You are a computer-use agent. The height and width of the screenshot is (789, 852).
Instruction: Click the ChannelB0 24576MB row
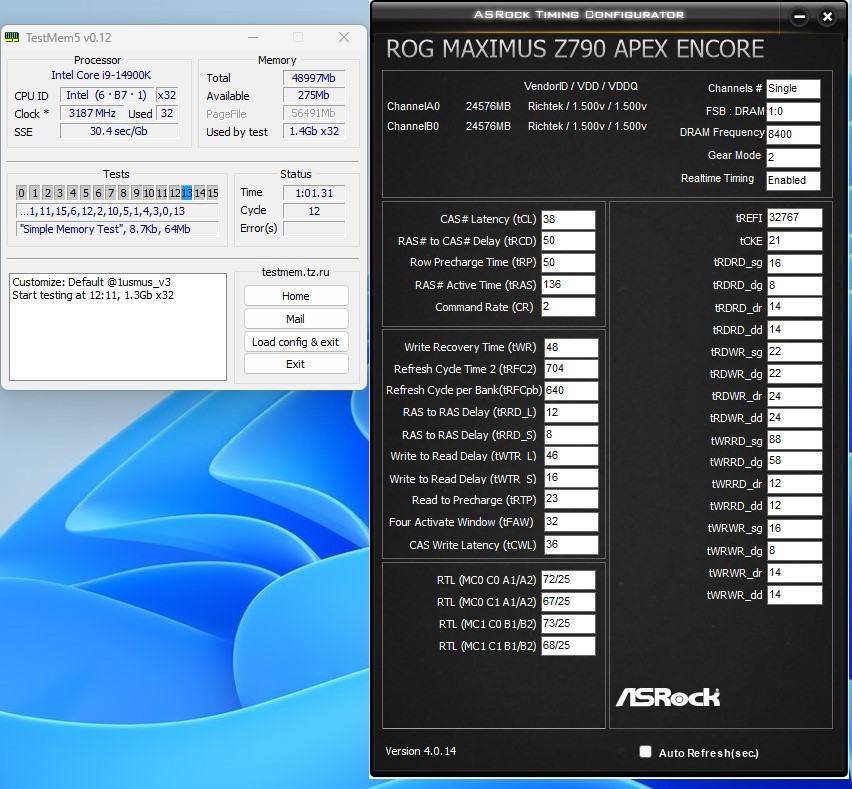pyautogui.click(x=517, y=126)
